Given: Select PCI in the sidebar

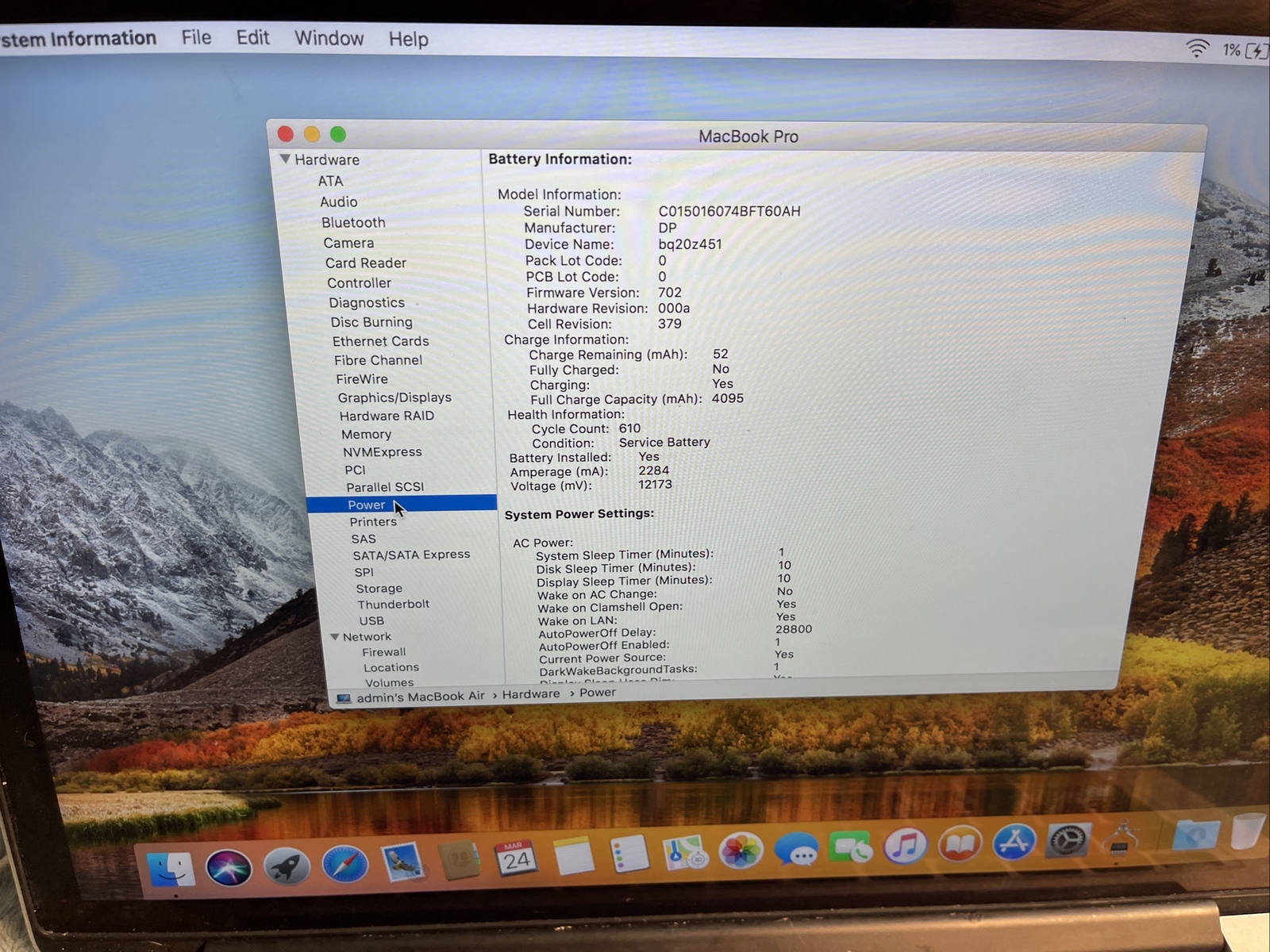Looking at the screenshot, I should pyautogui.click(x=355, y=470).
